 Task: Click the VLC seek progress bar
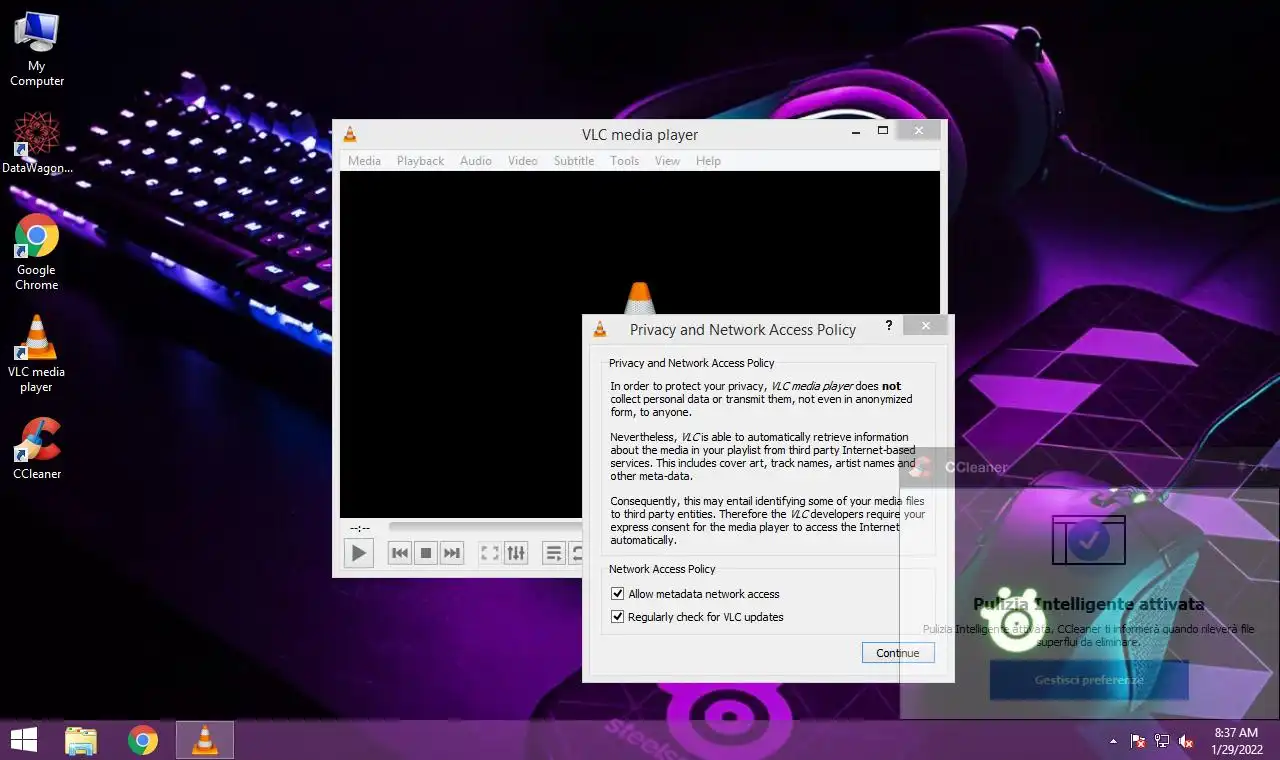pyautogui.click(x=486, y=527)
